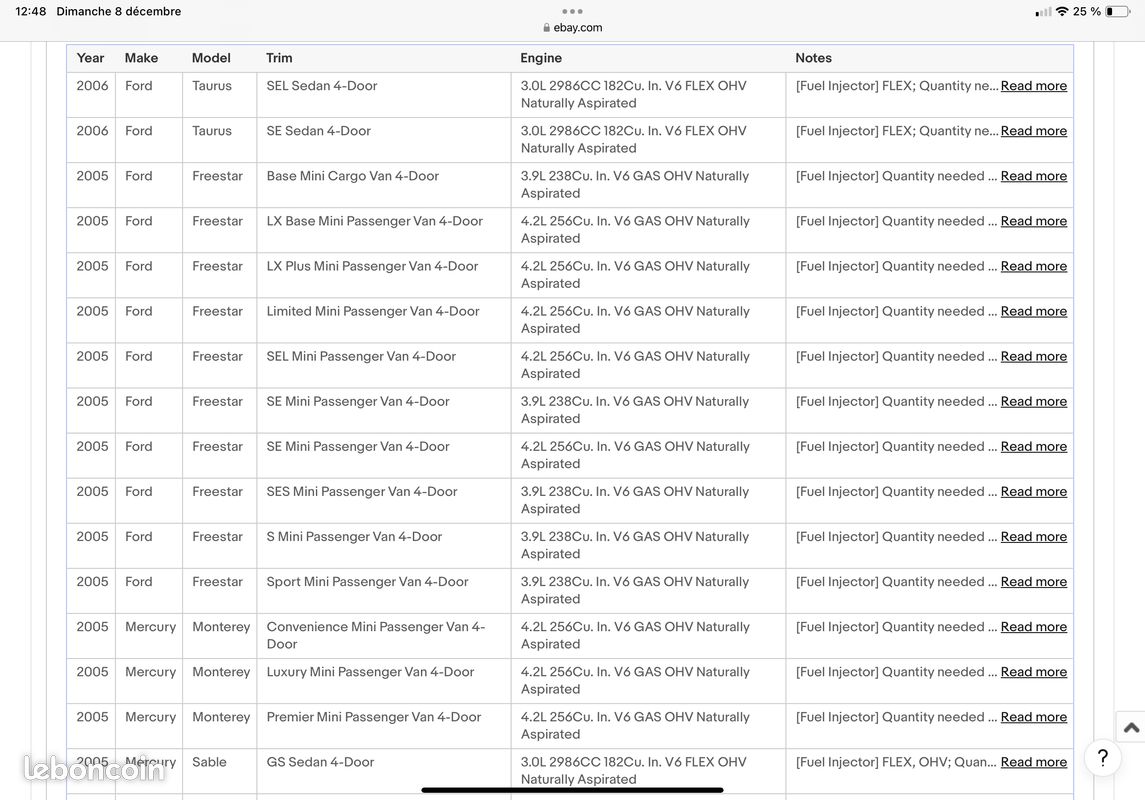The image size is (1145, 800).
Task: Open Read more for SE Sedan 4-Door
Action: (x=1033, y=131)
